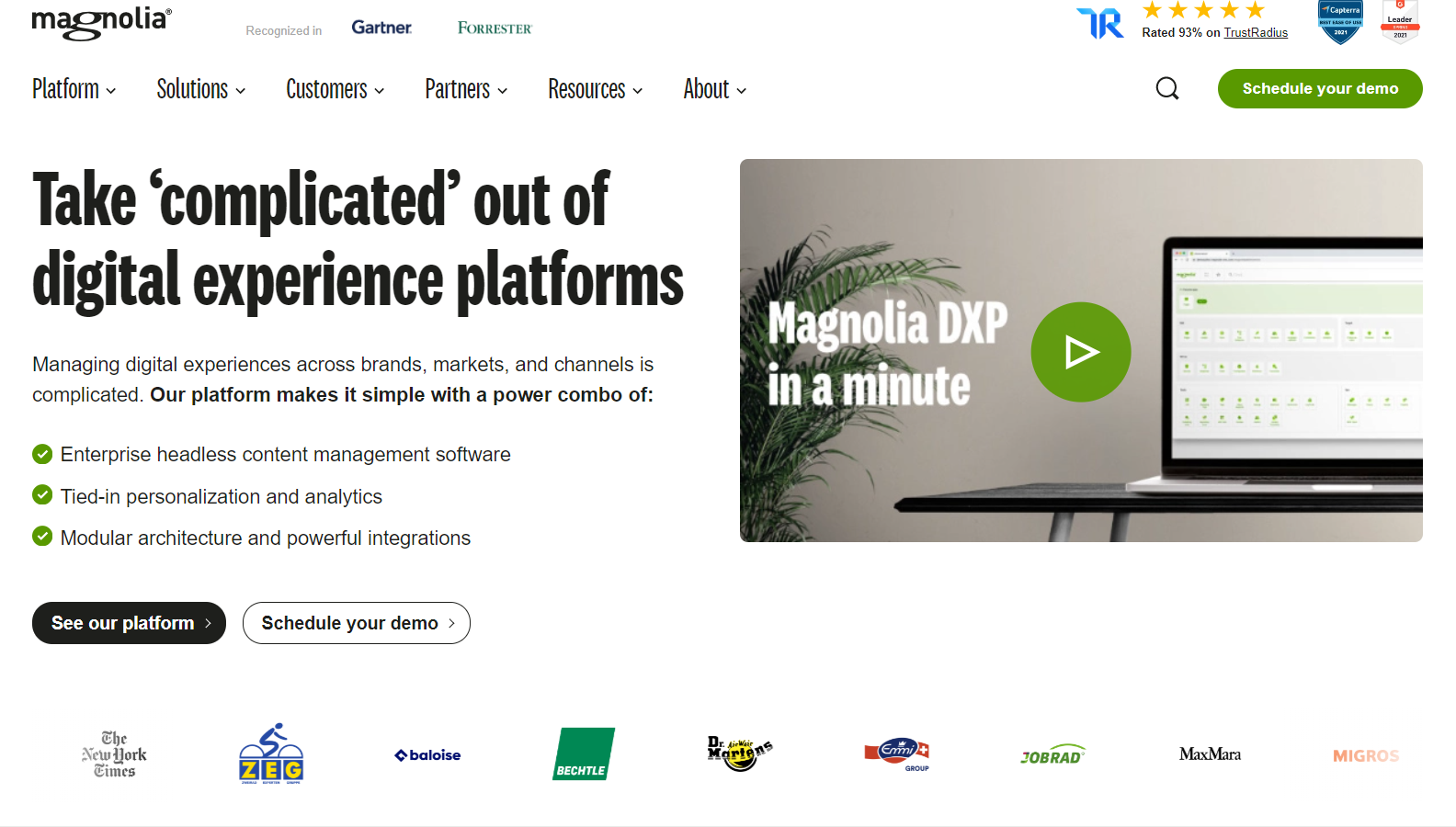Expand the Resources menu
1456x827 pixels.
(x=596, y=89)
